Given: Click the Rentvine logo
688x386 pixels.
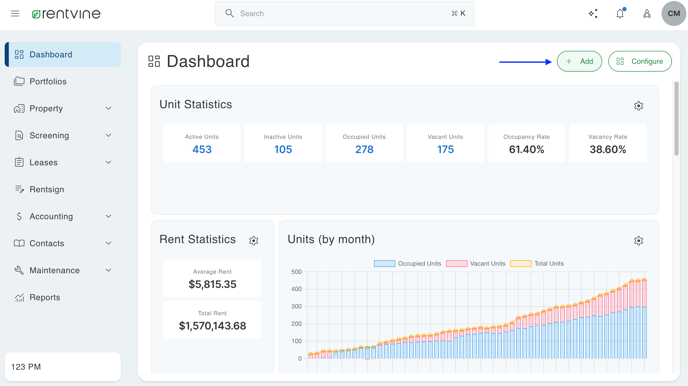Looking at the screenshot, I should tap(66, 14).
